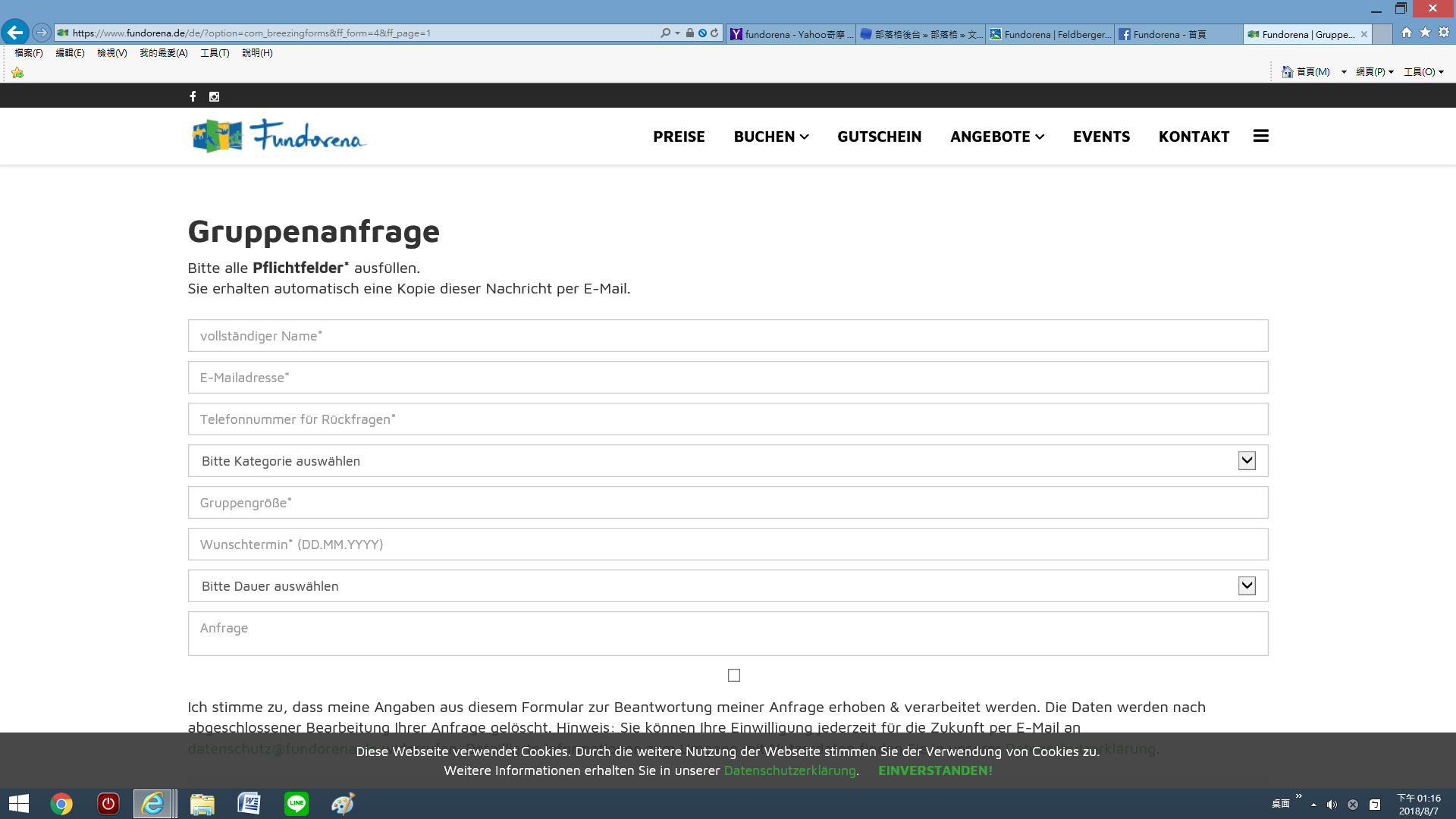Click the Gruppengröße input field

click(x=727, y=502)
